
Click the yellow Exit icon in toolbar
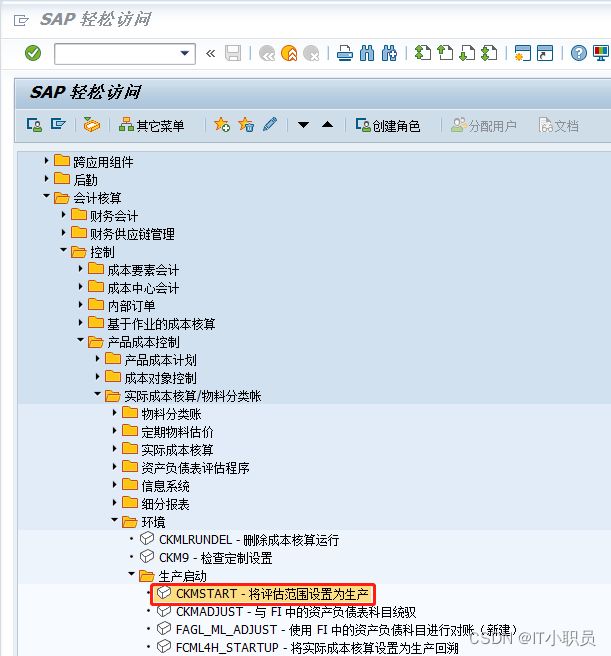pyautogui.click(x=290, y=53)
